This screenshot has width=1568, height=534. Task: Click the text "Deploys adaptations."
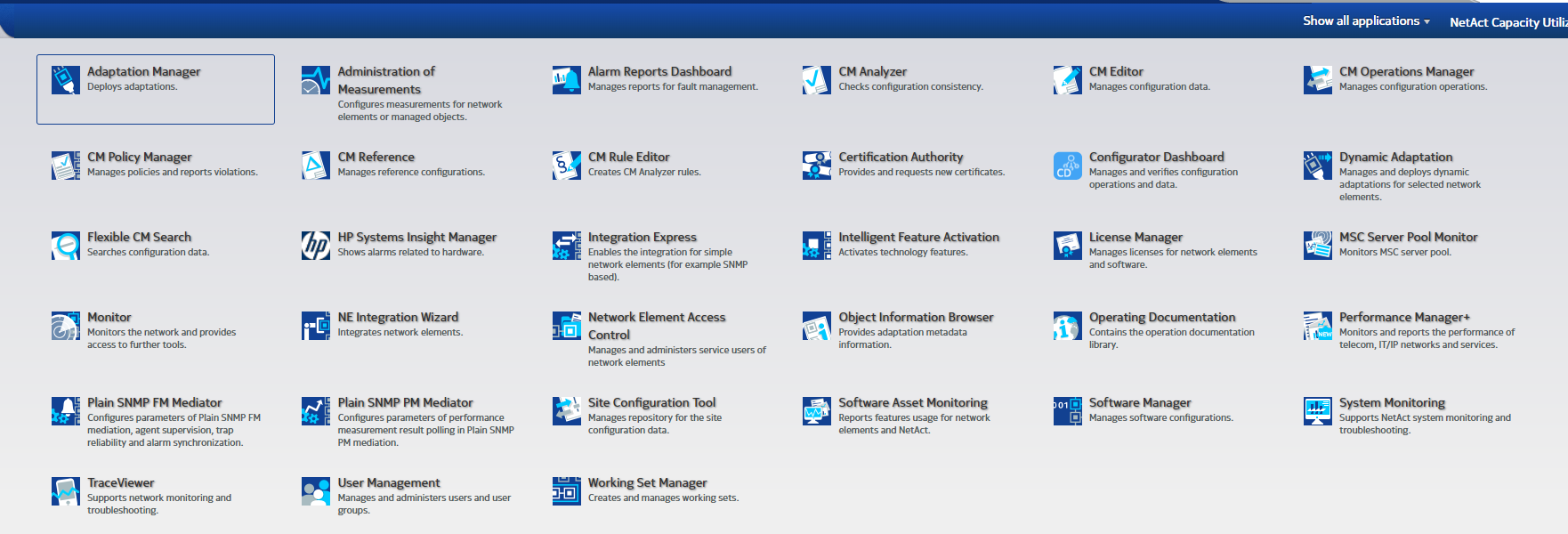tap(132, 87)
